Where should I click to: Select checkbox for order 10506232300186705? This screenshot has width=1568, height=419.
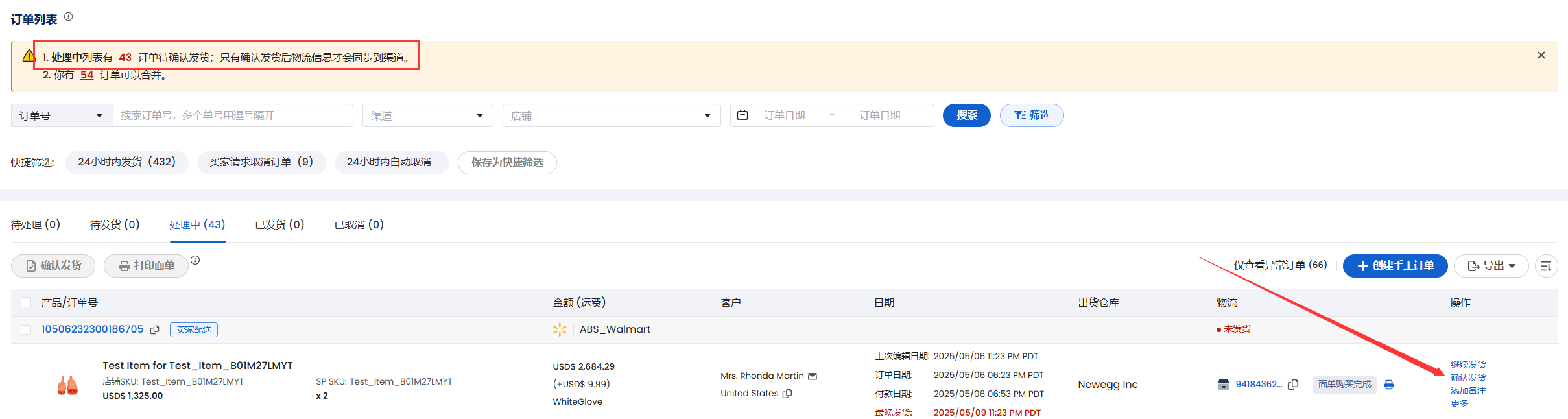tap(26, 329)
